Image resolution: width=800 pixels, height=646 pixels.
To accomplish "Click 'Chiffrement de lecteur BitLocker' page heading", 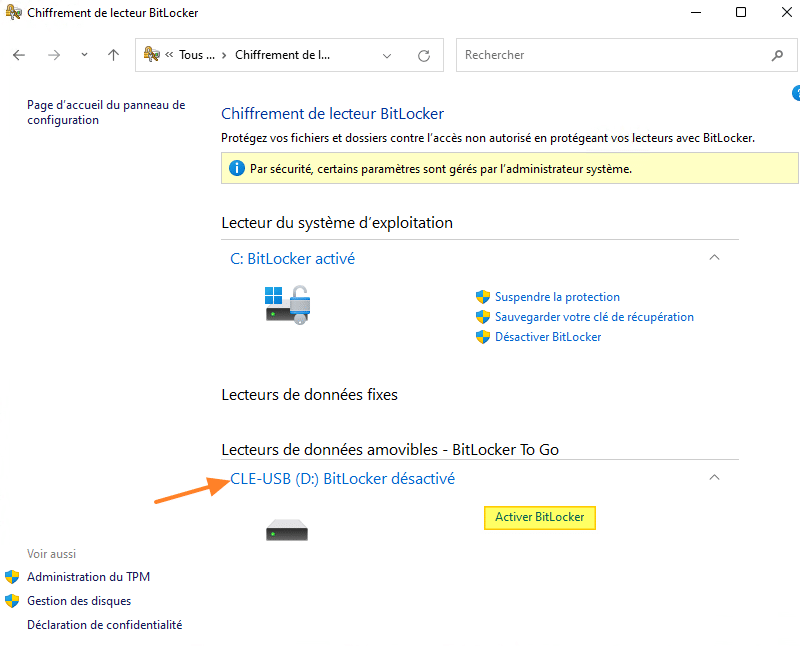I will [332, 113].
